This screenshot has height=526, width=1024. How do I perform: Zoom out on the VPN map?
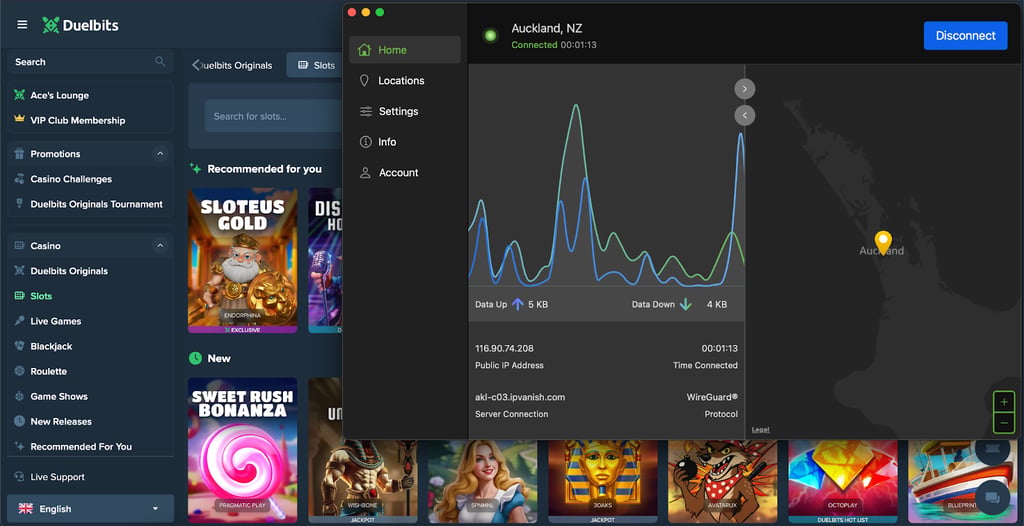pos(1004,423)
